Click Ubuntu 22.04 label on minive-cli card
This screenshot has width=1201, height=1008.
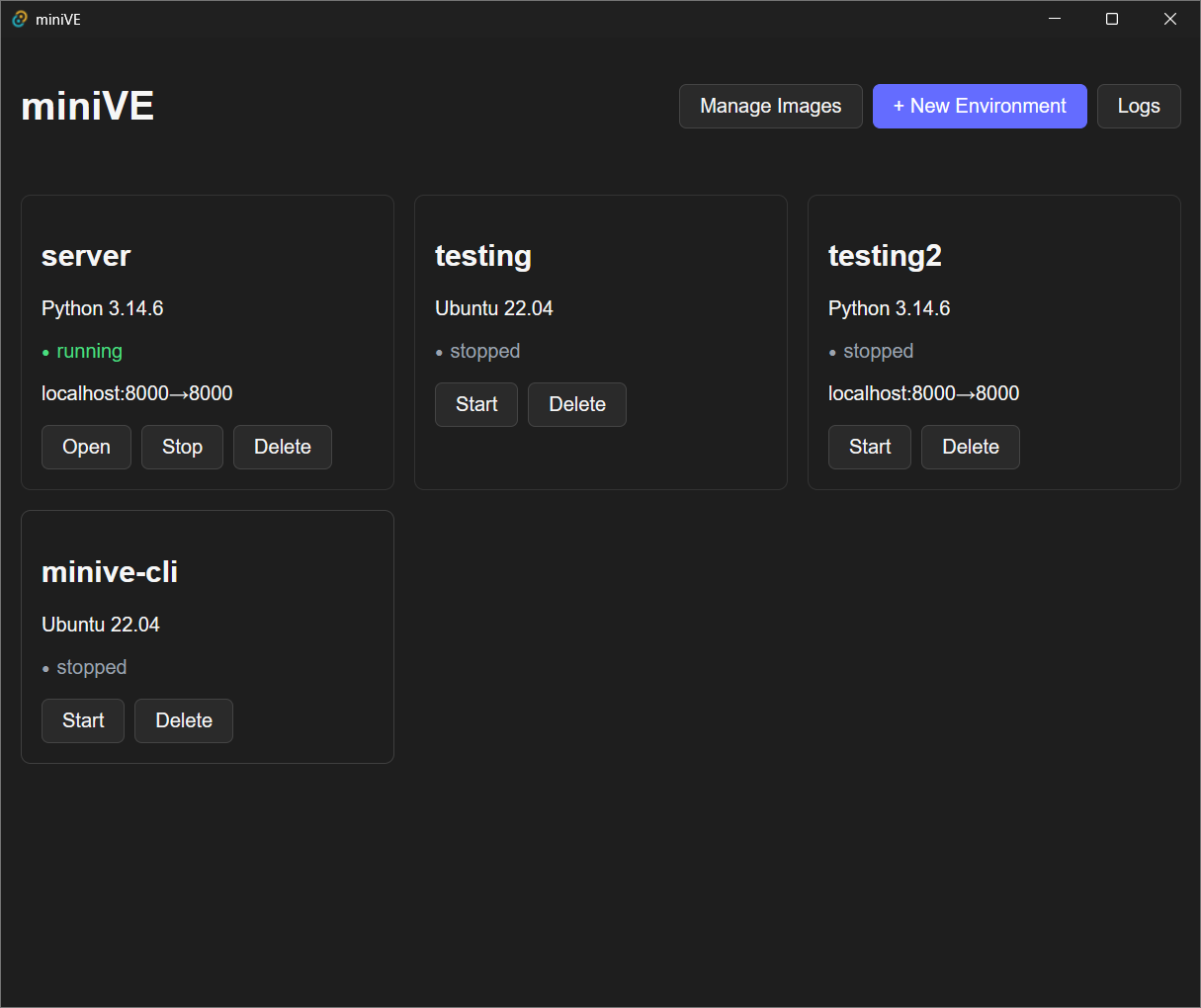[x=101, y=625]
